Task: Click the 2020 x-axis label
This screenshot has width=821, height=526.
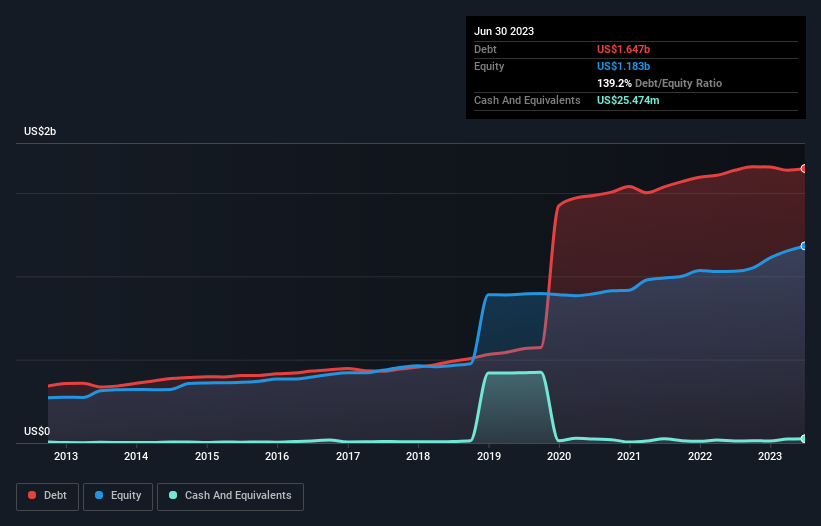Action: coord(559,456)
